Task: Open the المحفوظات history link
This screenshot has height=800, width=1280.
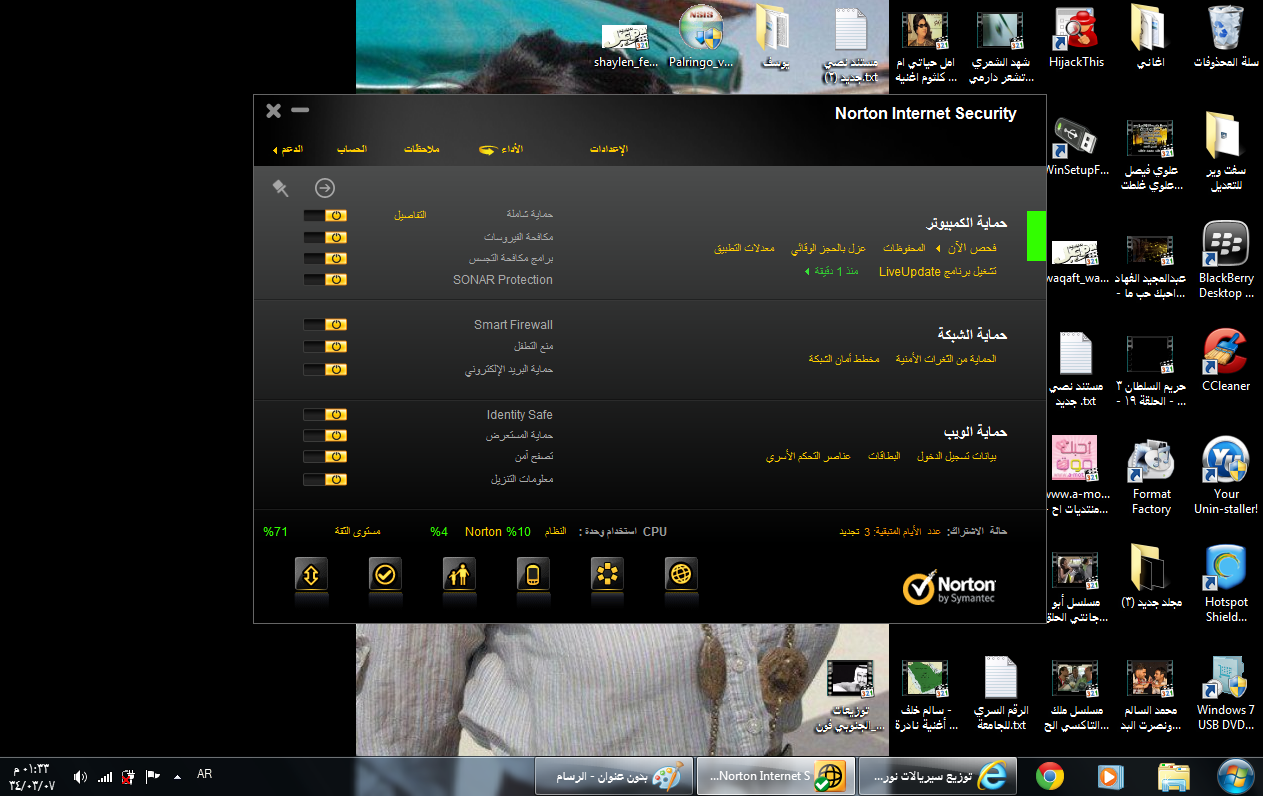Action: pos(903,247)
